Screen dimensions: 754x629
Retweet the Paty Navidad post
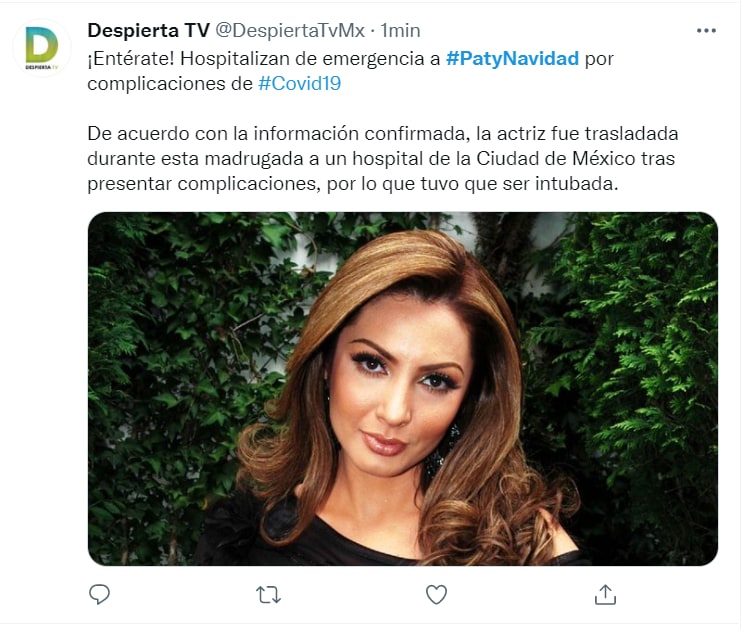coord(268,595)
